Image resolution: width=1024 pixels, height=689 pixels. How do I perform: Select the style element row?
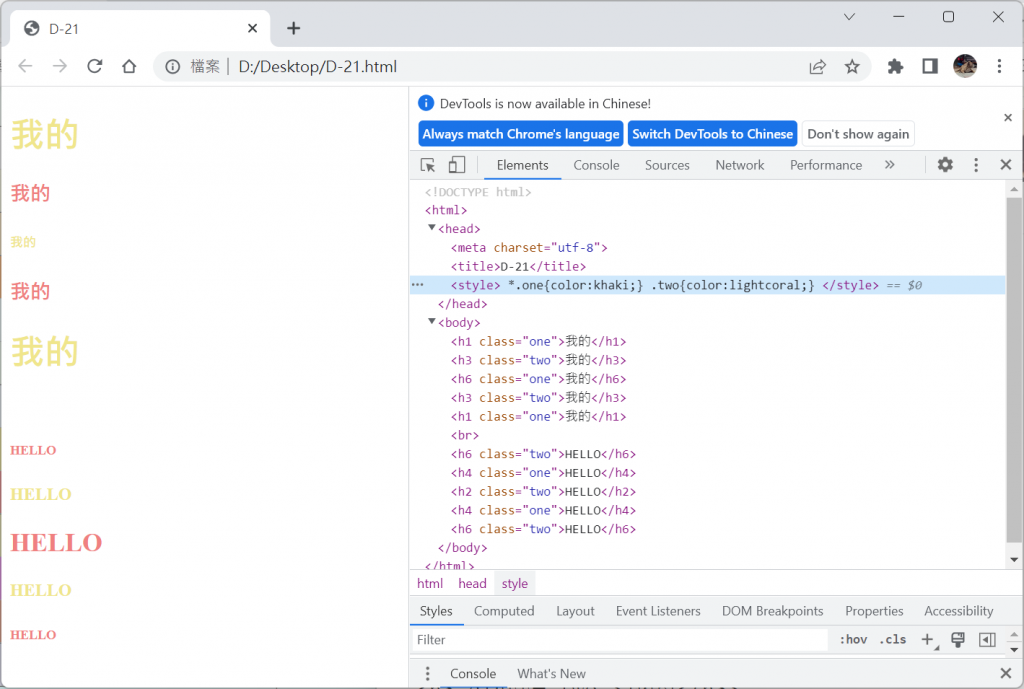pos(707,285)
